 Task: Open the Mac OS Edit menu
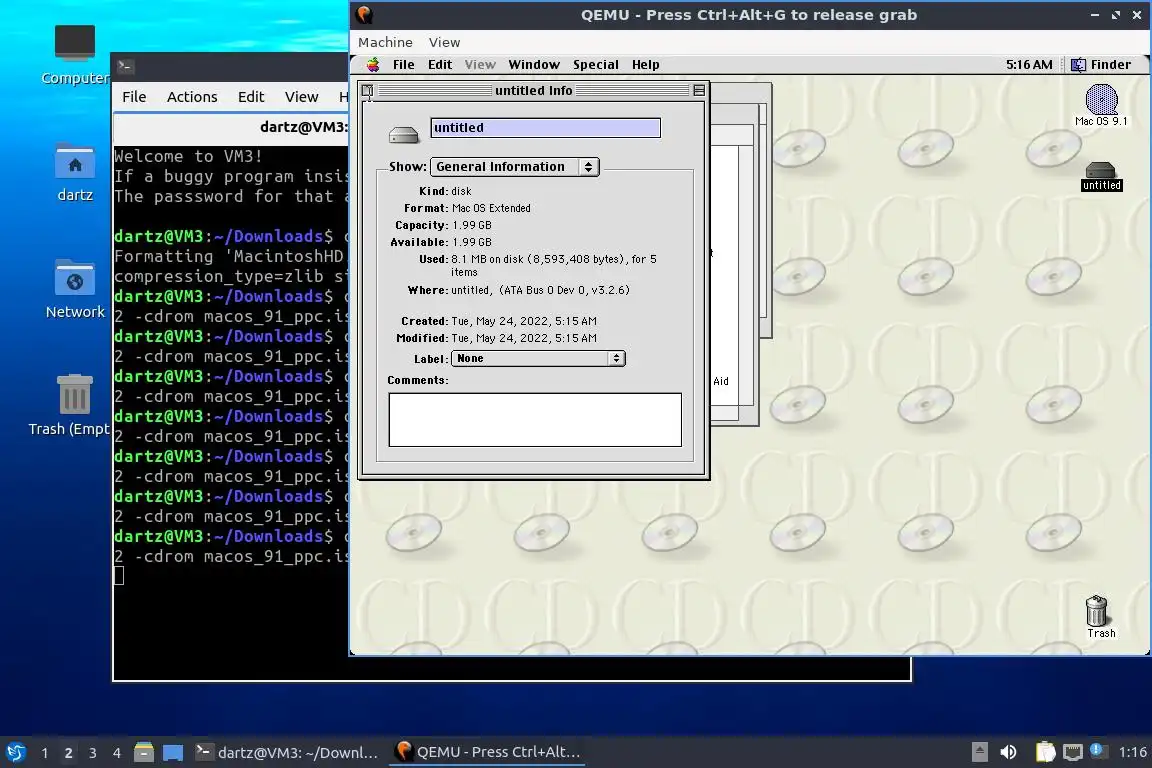click(x=440, y=65)
